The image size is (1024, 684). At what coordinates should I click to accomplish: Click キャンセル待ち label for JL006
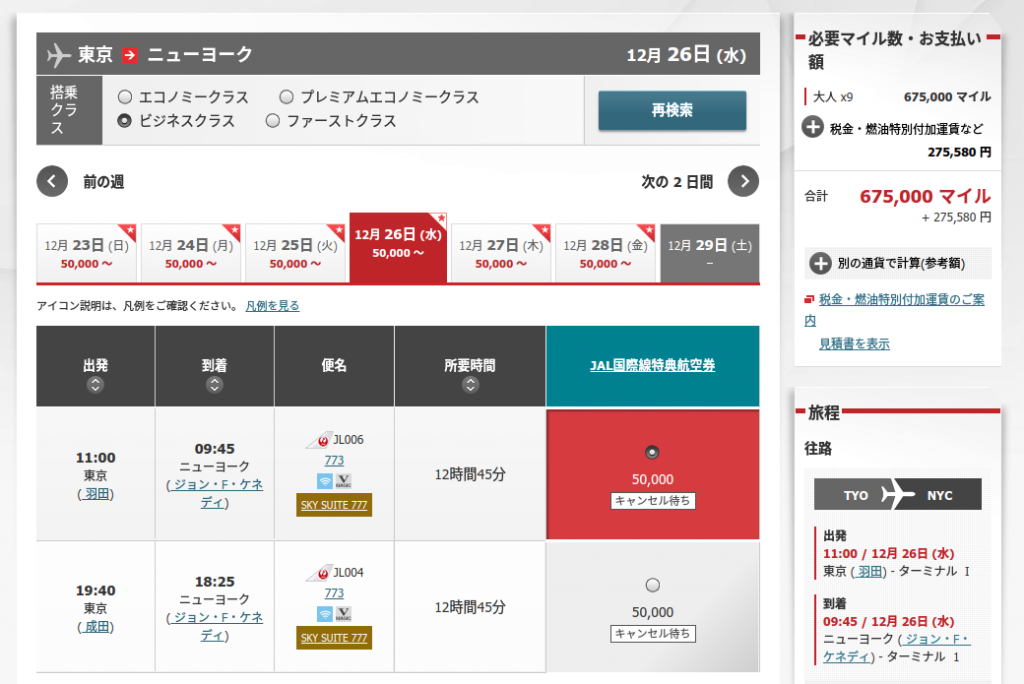point(652,500)
